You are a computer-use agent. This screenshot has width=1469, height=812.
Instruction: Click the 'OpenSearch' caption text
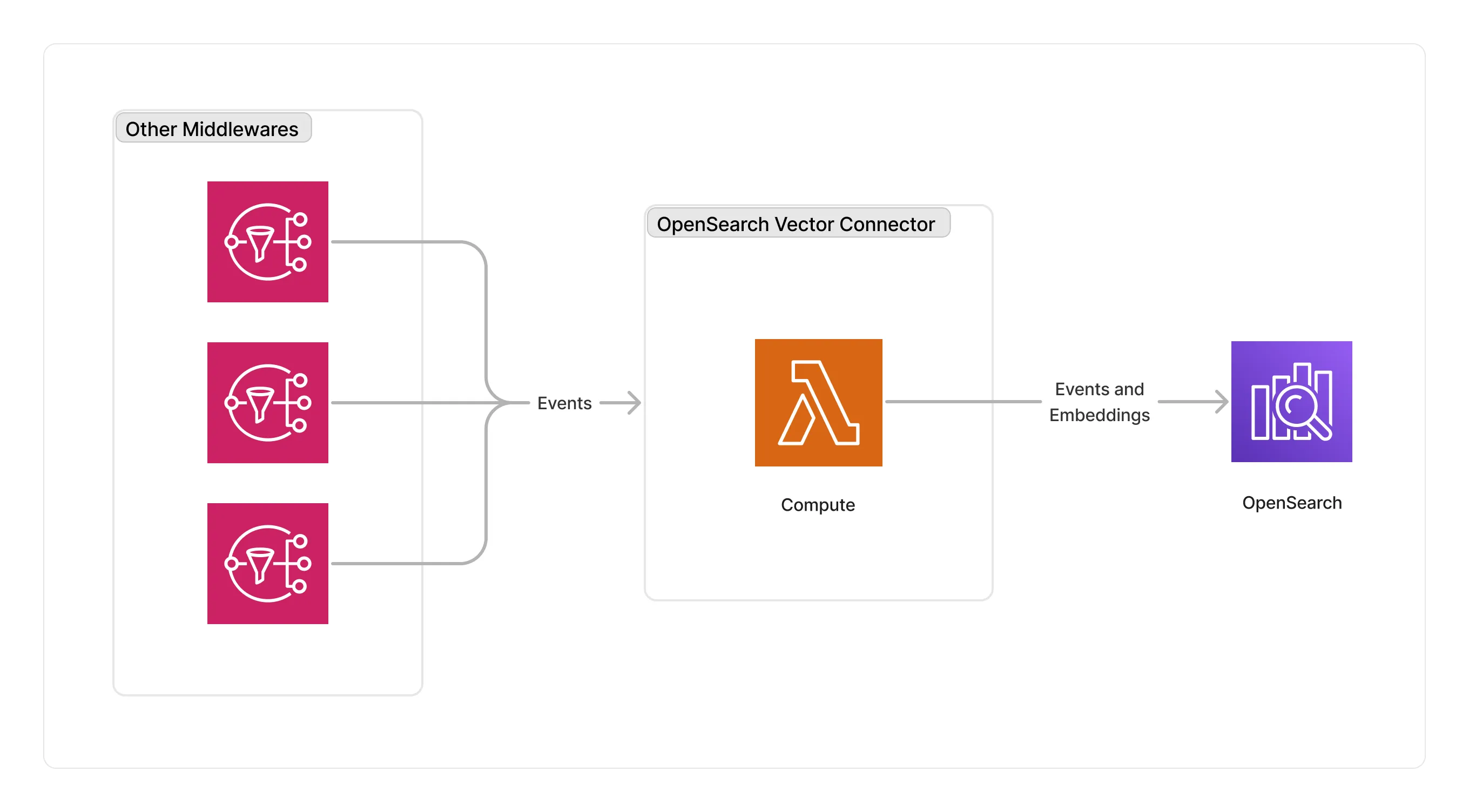pos(1291,503)
